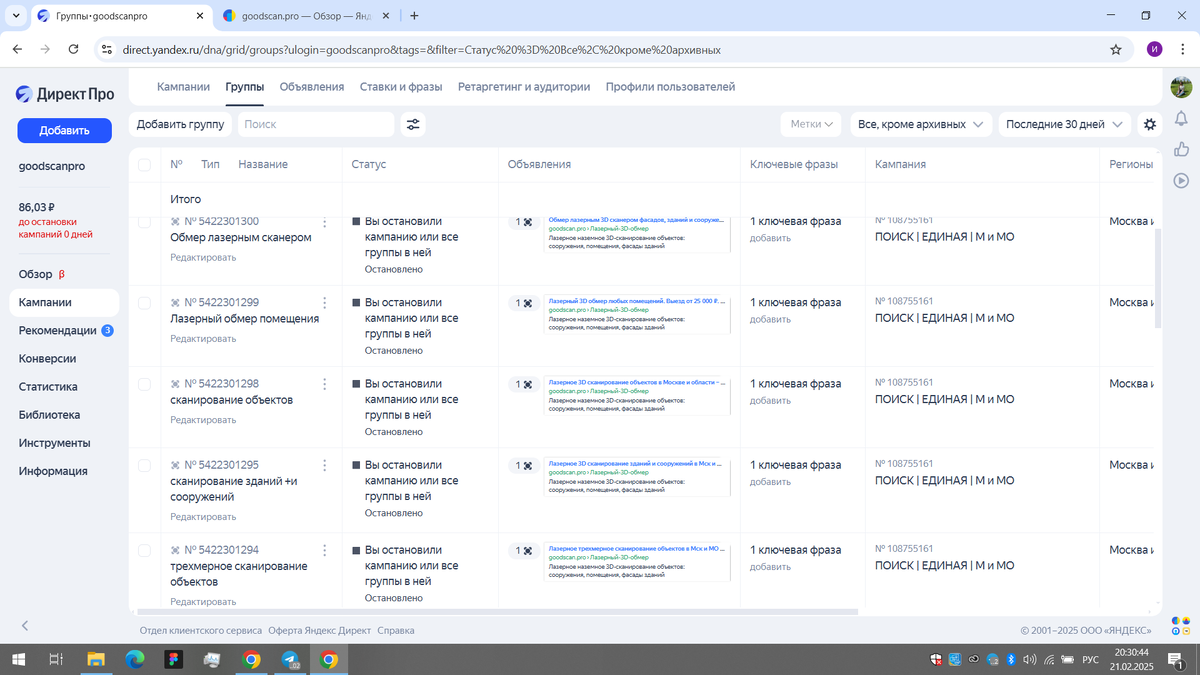This screenshot has height=675, width=1200.
Task: Open a new browser tab
Action: (414, 16)
